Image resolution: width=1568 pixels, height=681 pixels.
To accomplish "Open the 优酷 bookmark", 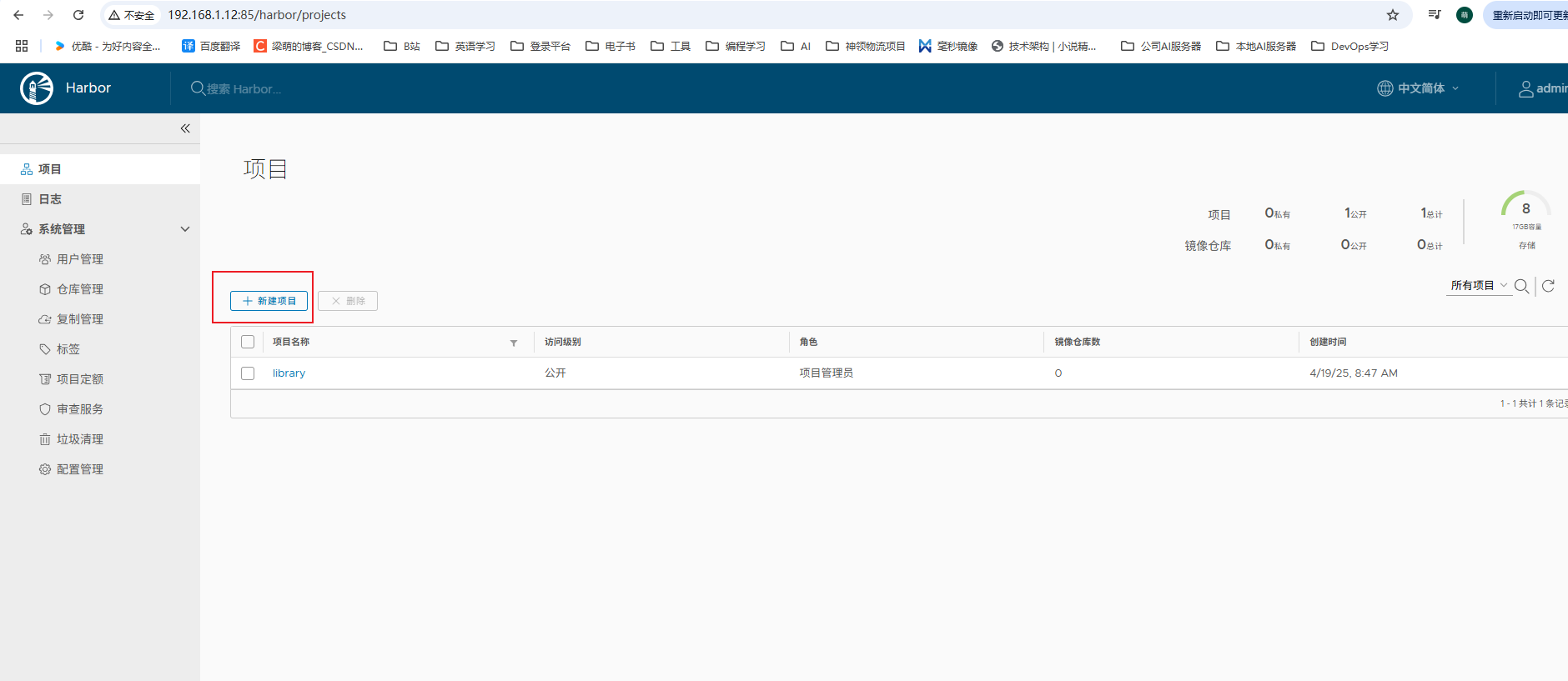I will (107, 46).
